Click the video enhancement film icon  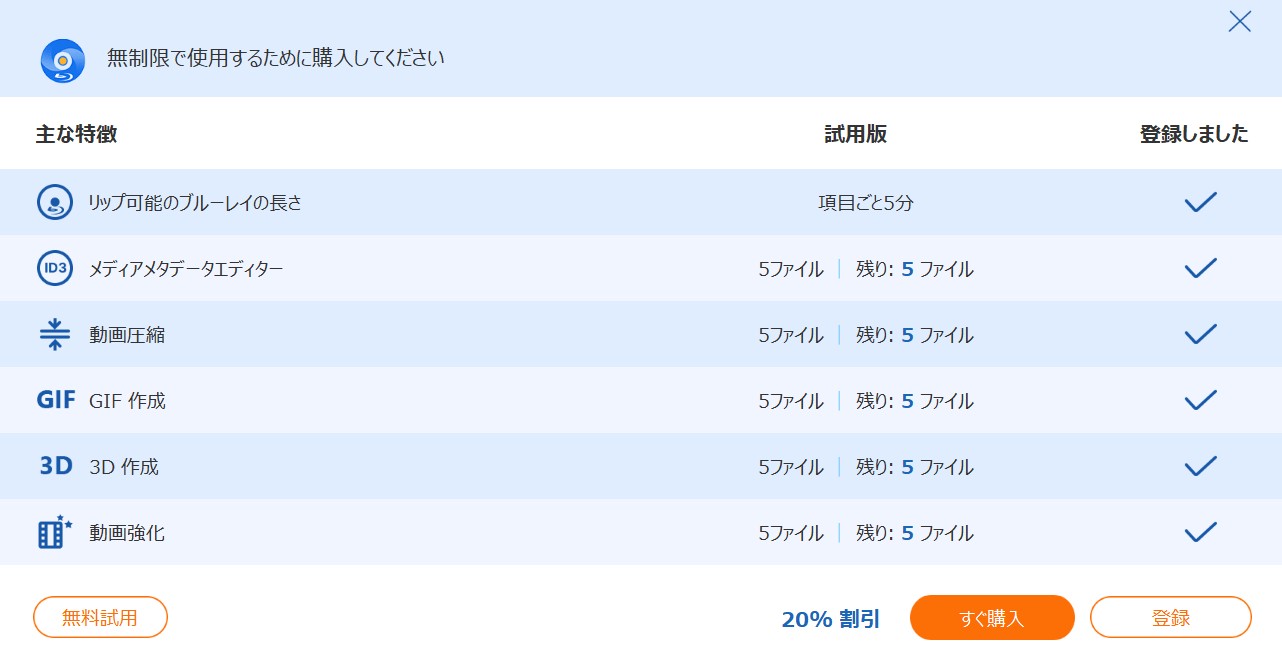tap(56, 532)
